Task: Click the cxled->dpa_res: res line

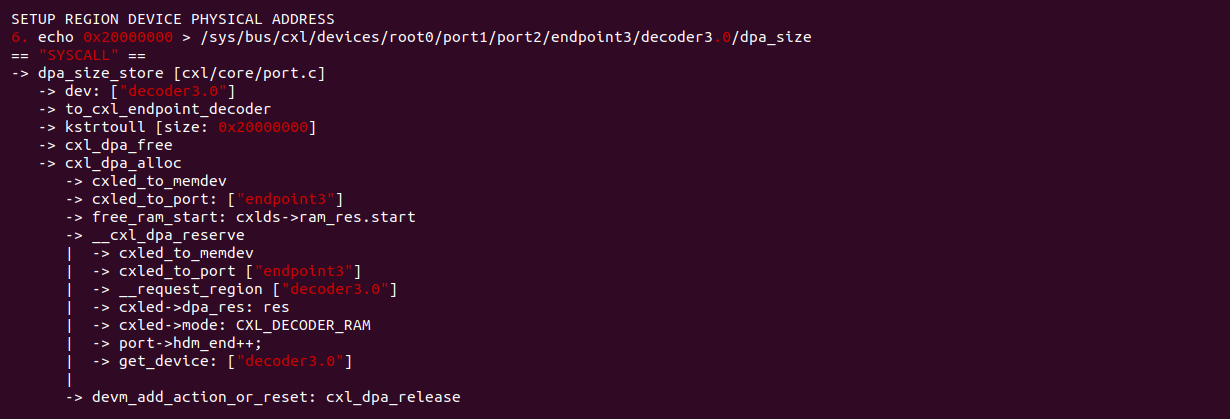Action: pyautogui.click(x=203, y=307)
